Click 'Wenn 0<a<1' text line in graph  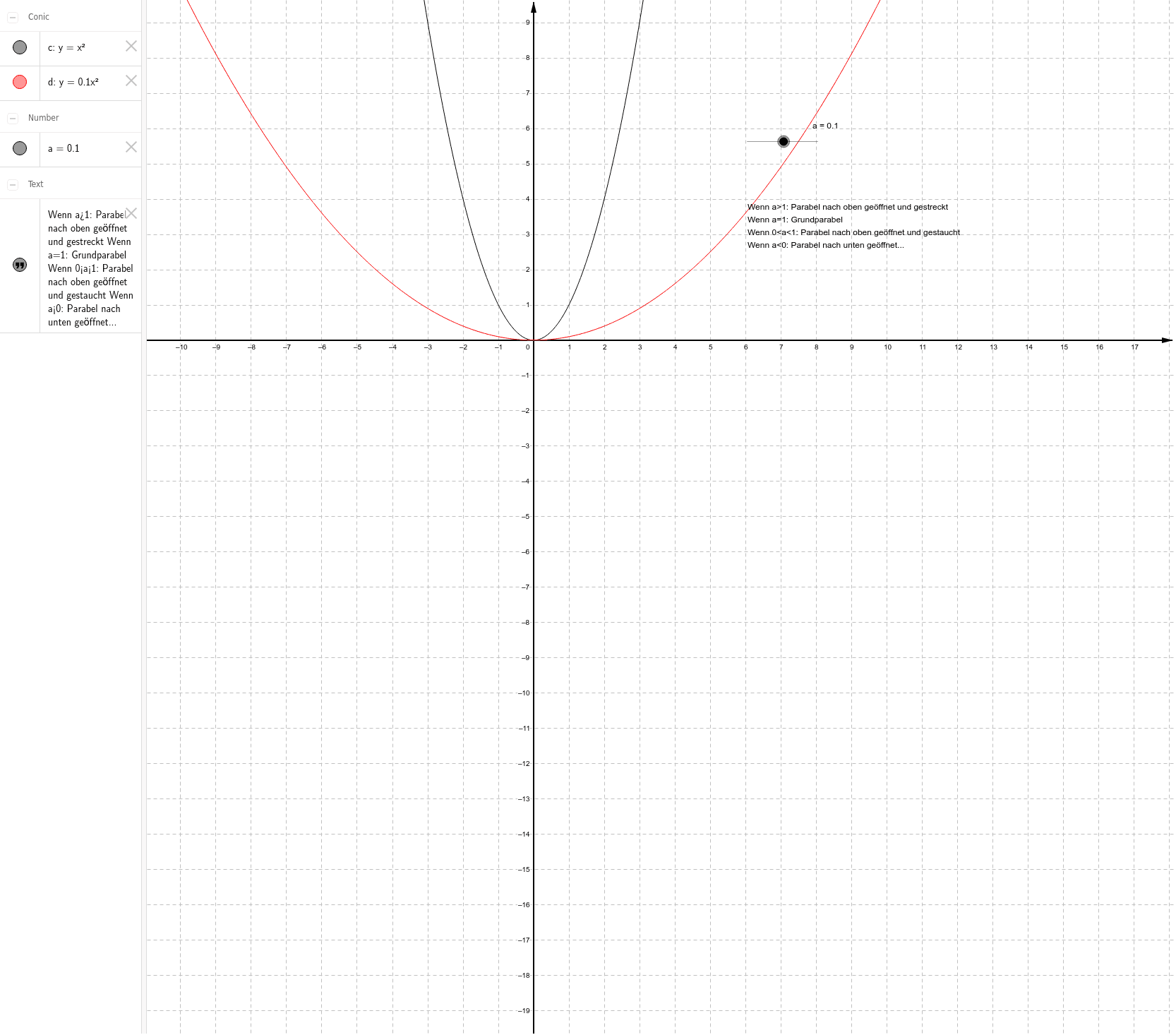[853, 232]
